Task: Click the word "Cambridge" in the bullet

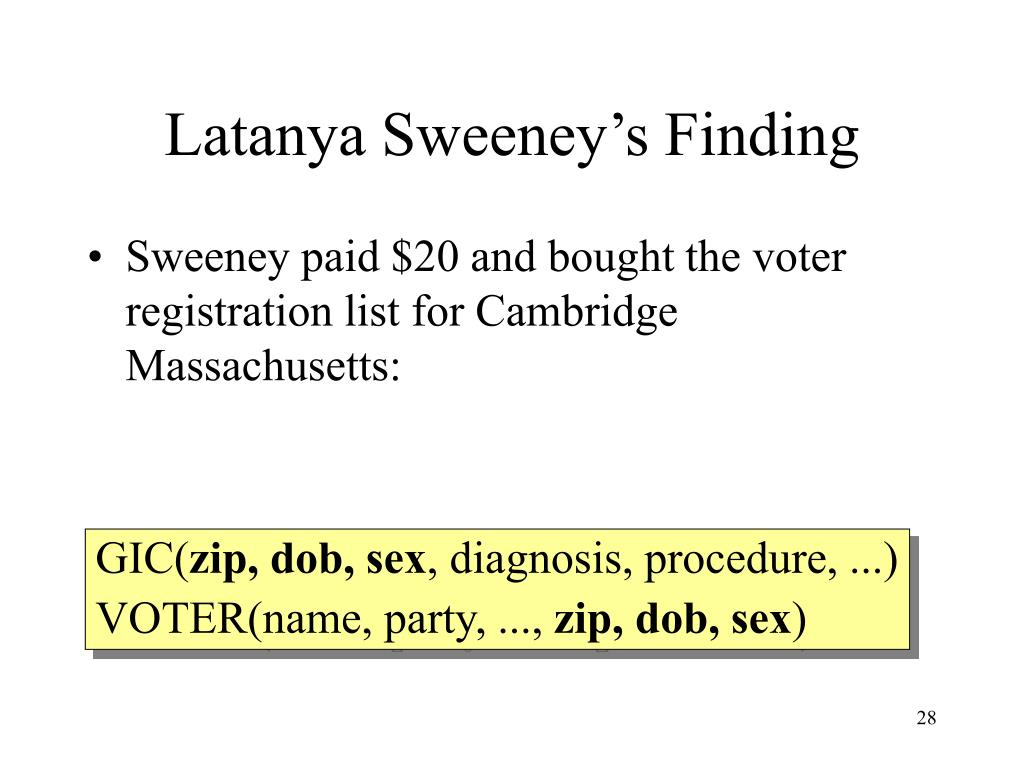Action: click(x=576, y=312)
